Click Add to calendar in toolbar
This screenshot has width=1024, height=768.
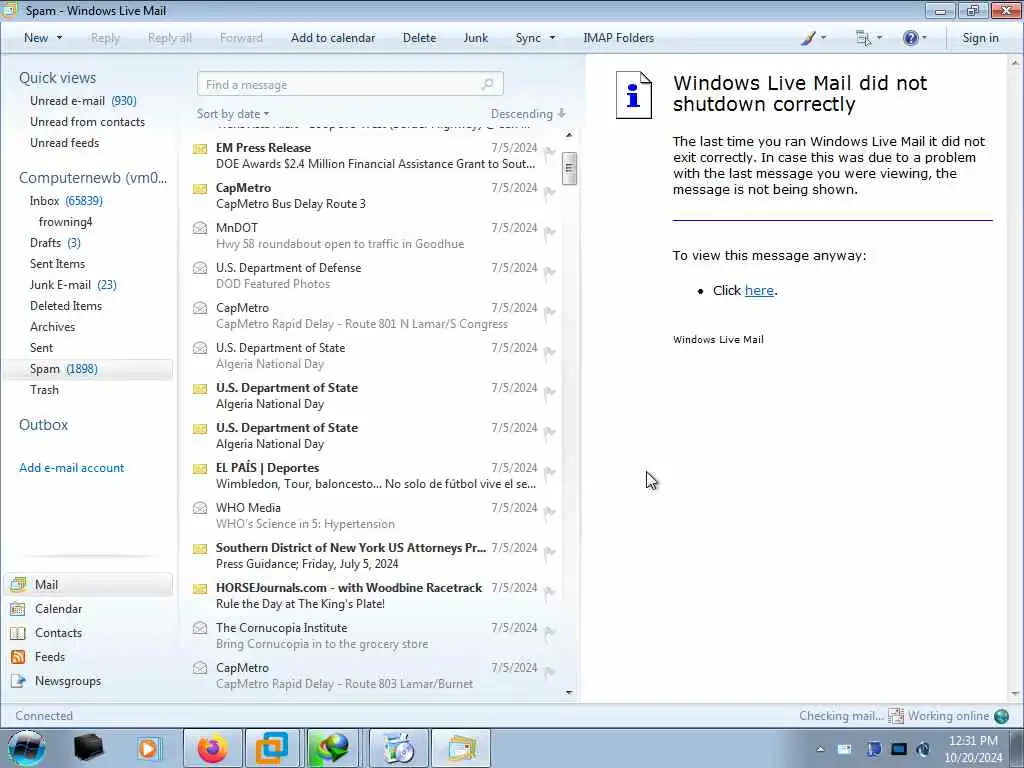[x=333, y=38]
